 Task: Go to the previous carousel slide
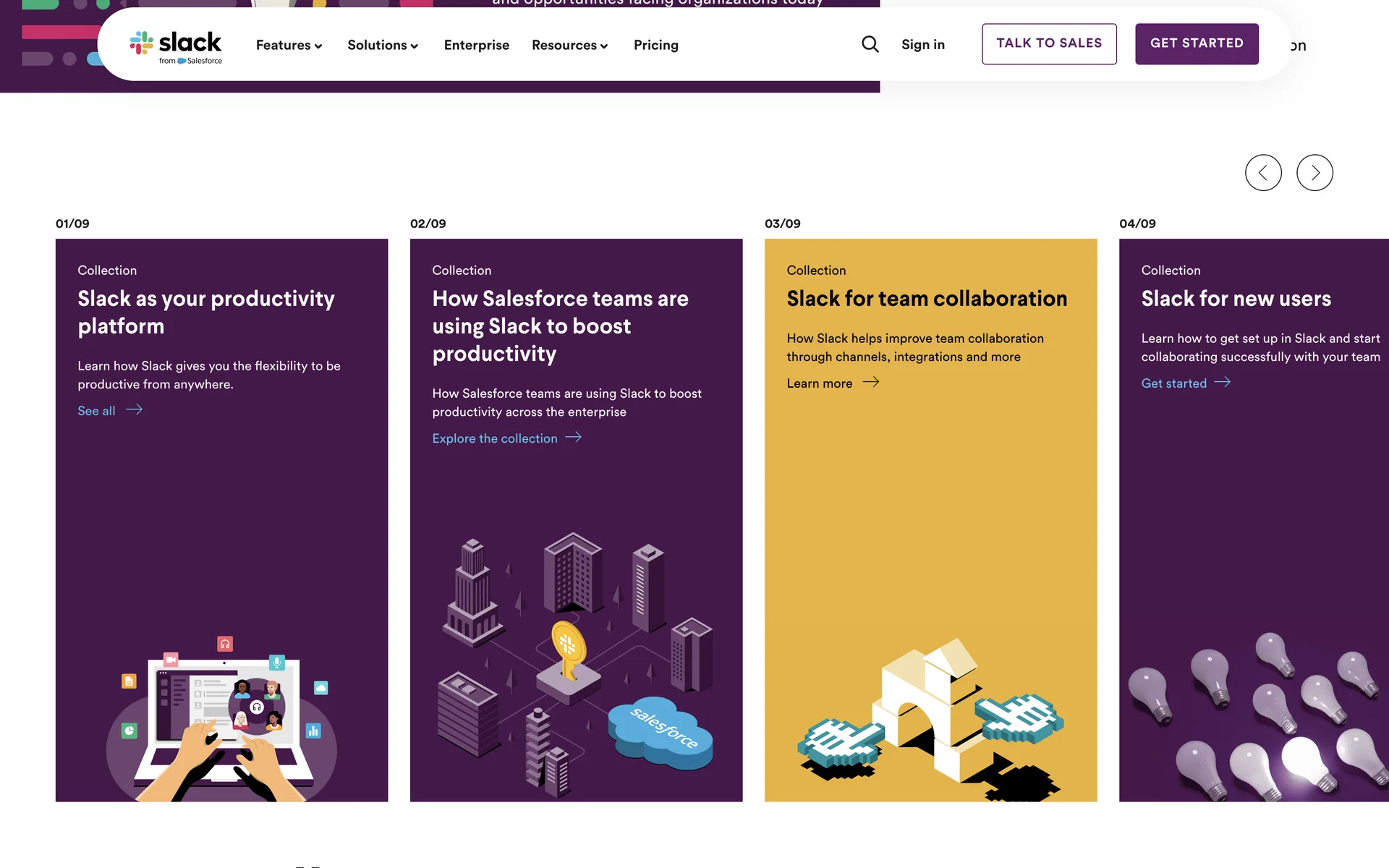coord(1263,173)
